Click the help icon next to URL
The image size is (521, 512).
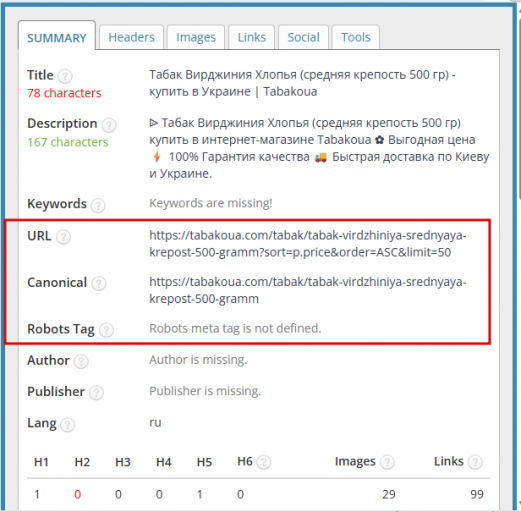tap(63, 237)
